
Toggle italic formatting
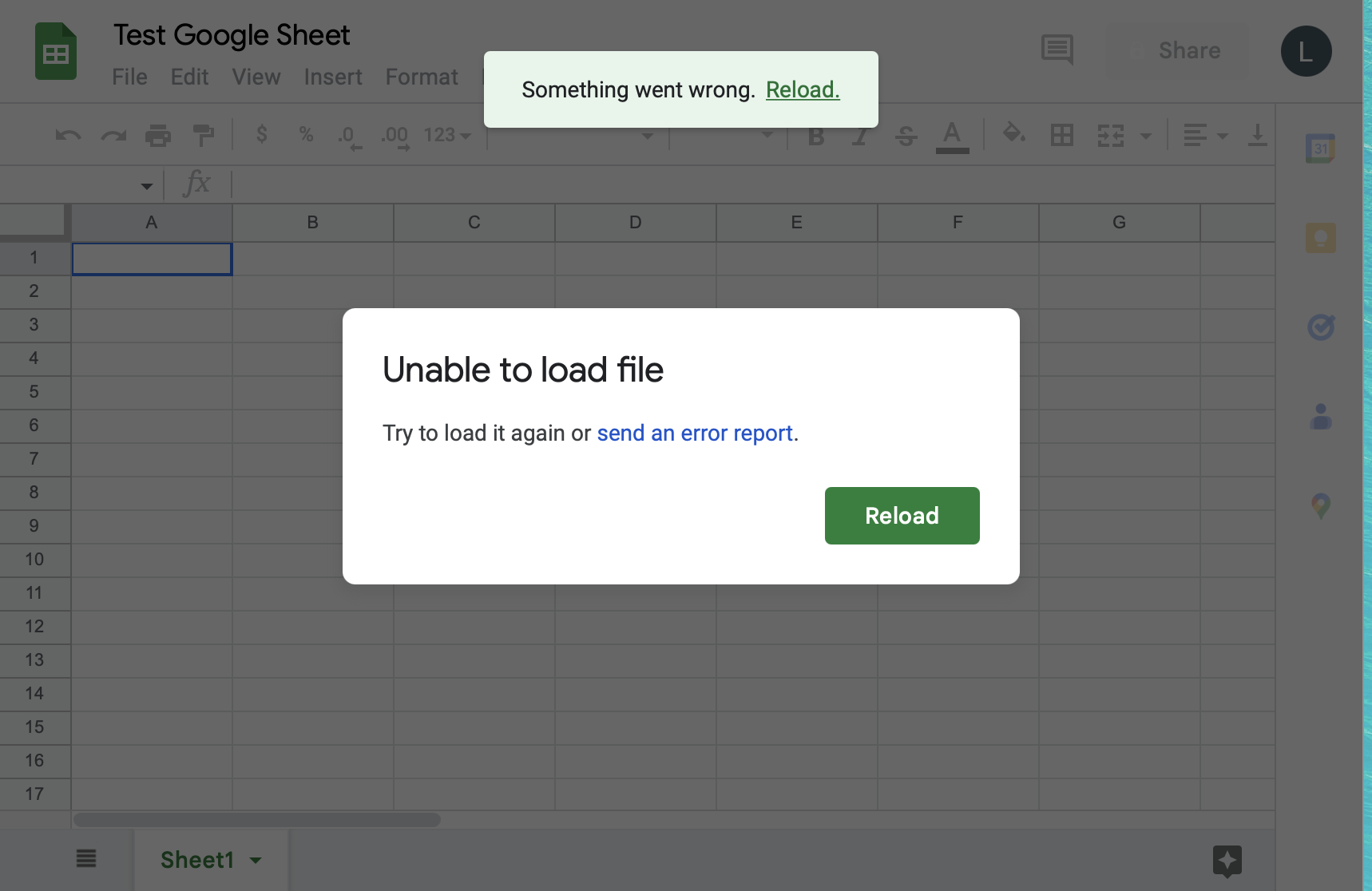point(860,137)
